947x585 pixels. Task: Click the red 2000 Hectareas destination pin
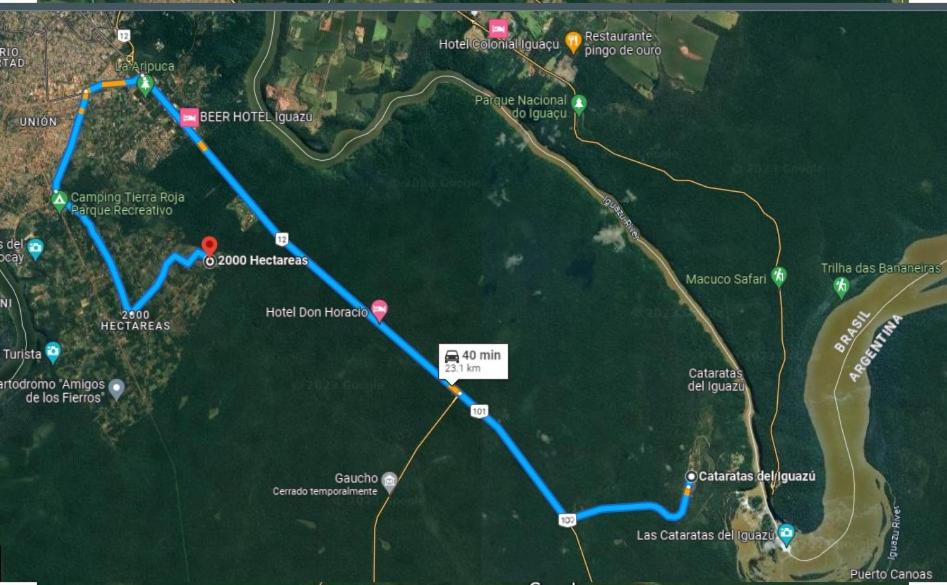point(209,246)
